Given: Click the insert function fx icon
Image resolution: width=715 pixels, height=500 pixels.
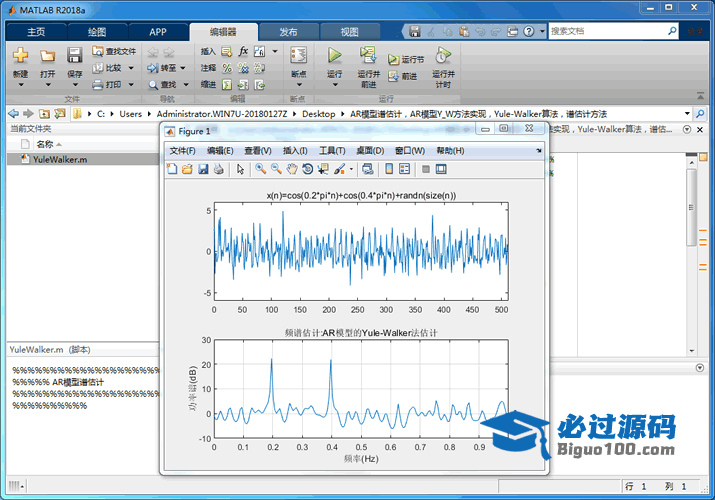Looking at the screenshot, I should coord(244,51).
